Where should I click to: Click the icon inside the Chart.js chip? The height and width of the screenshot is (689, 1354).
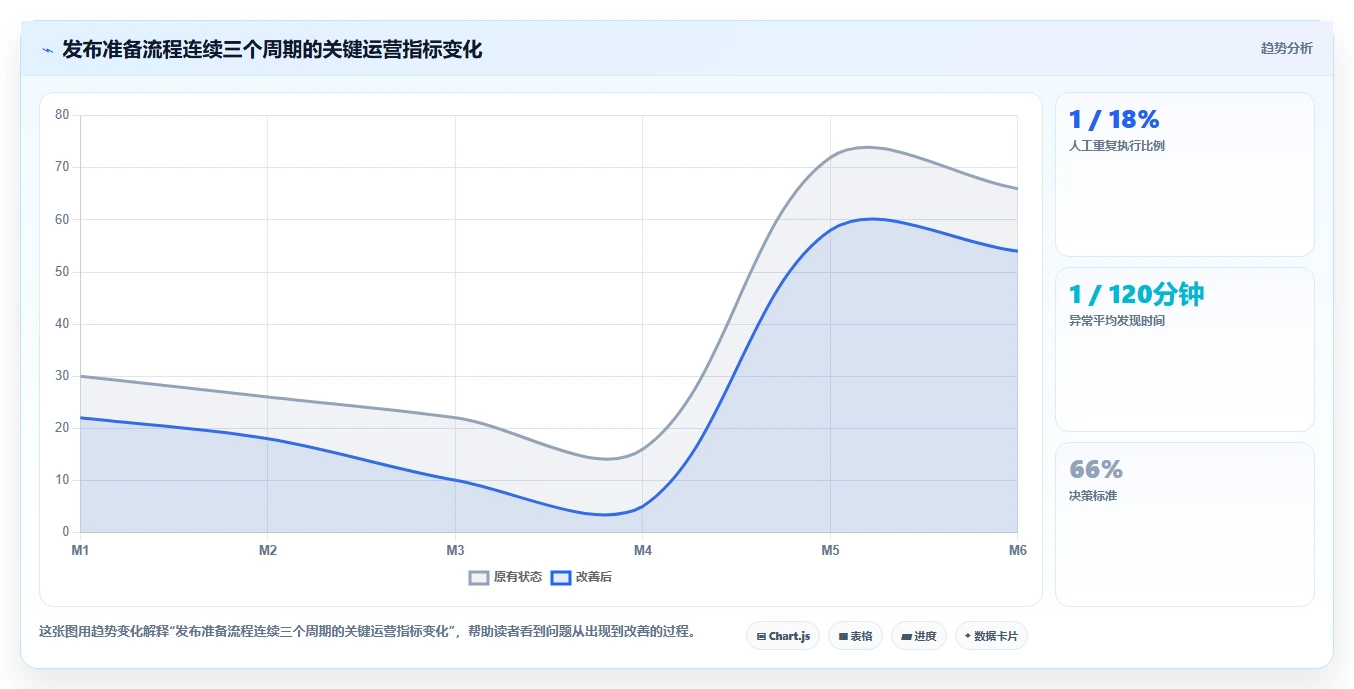(x=761, y=636)
